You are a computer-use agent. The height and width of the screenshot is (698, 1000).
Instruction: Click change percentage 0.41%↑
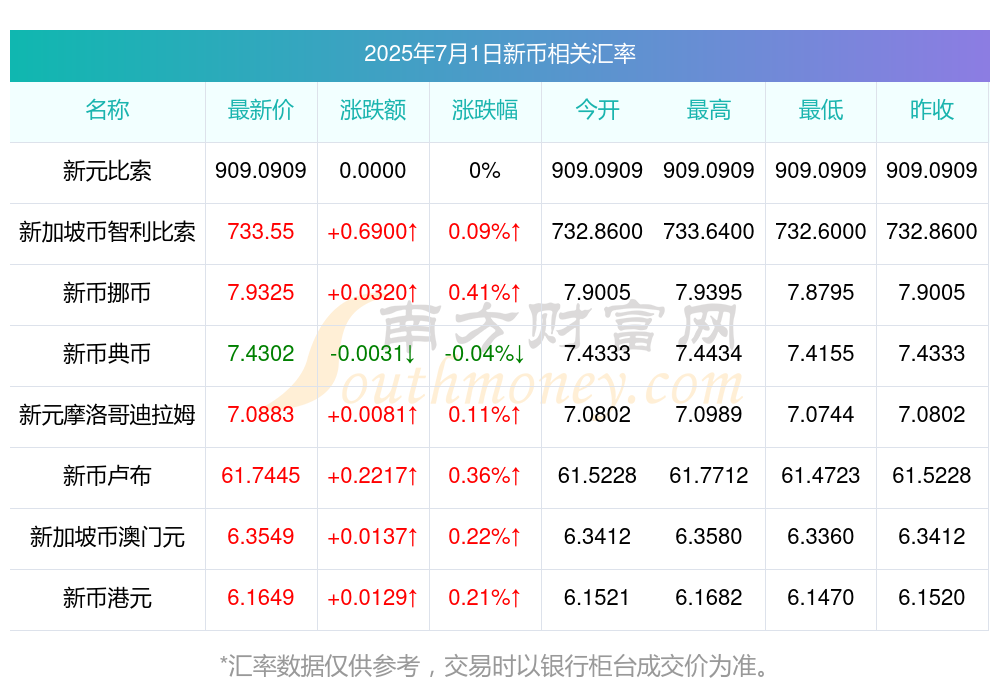pyautogui.click(x=485, y=293)
